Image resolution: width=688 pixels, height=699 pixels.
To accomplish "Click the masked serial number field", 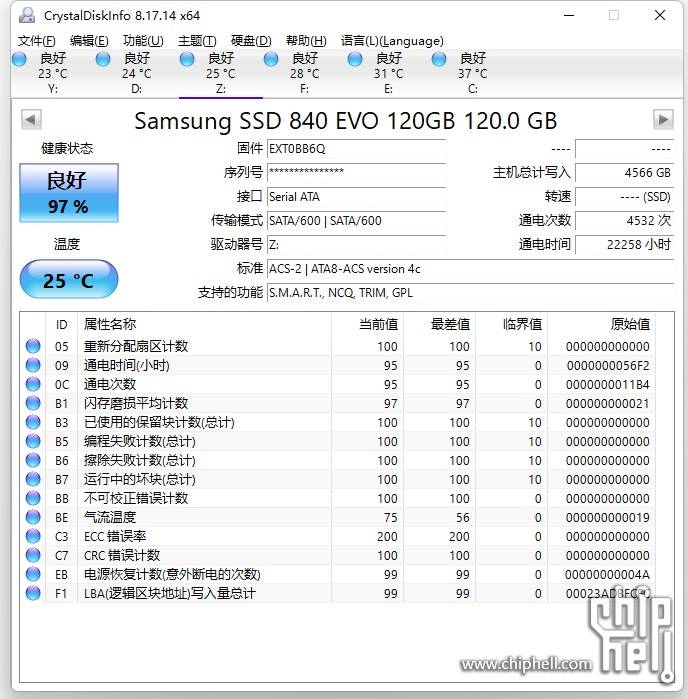I will [x=356, y=173].
